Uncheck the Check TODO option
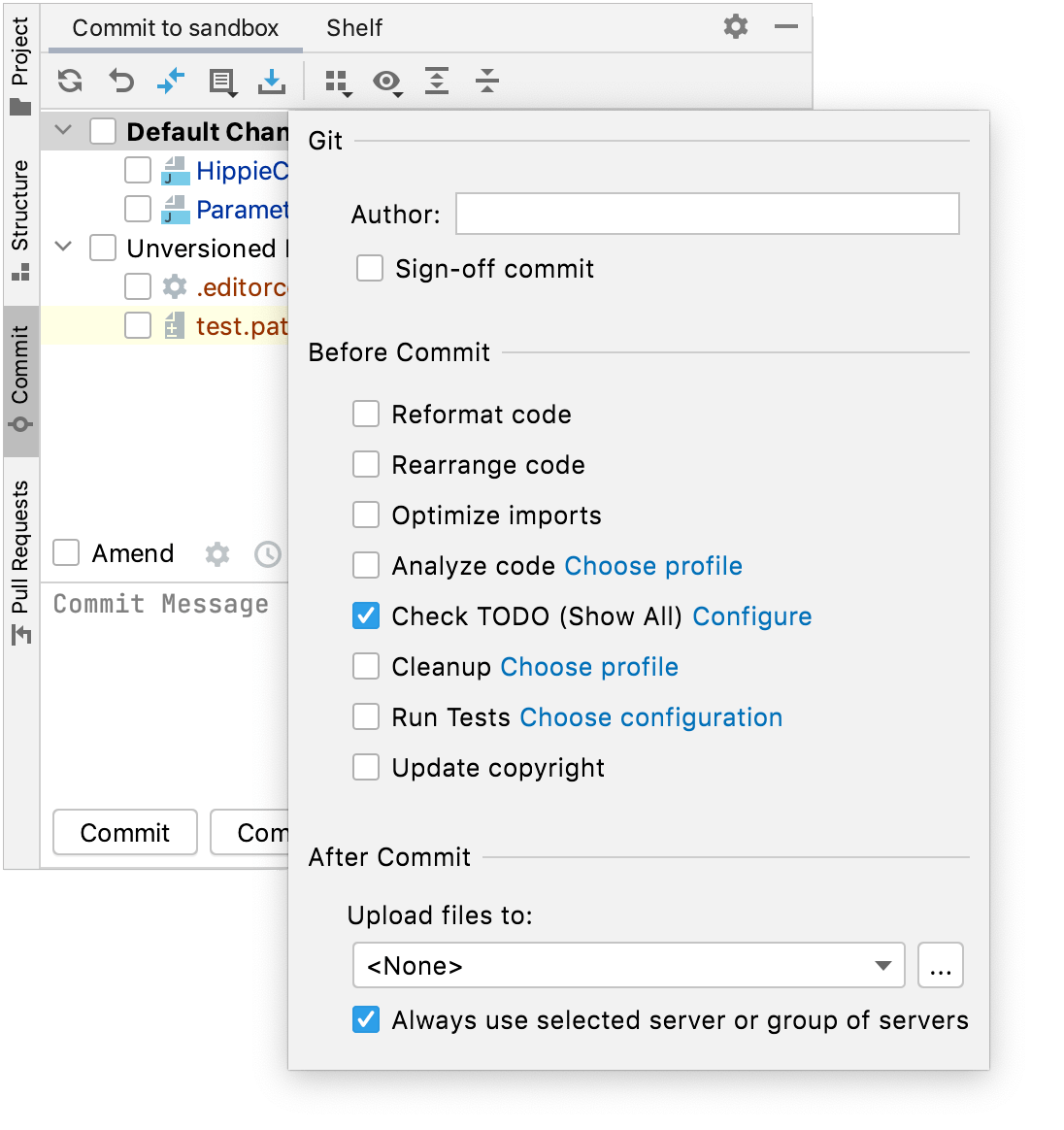Viewport: 1064px width, 1130px height. (365, 615)
